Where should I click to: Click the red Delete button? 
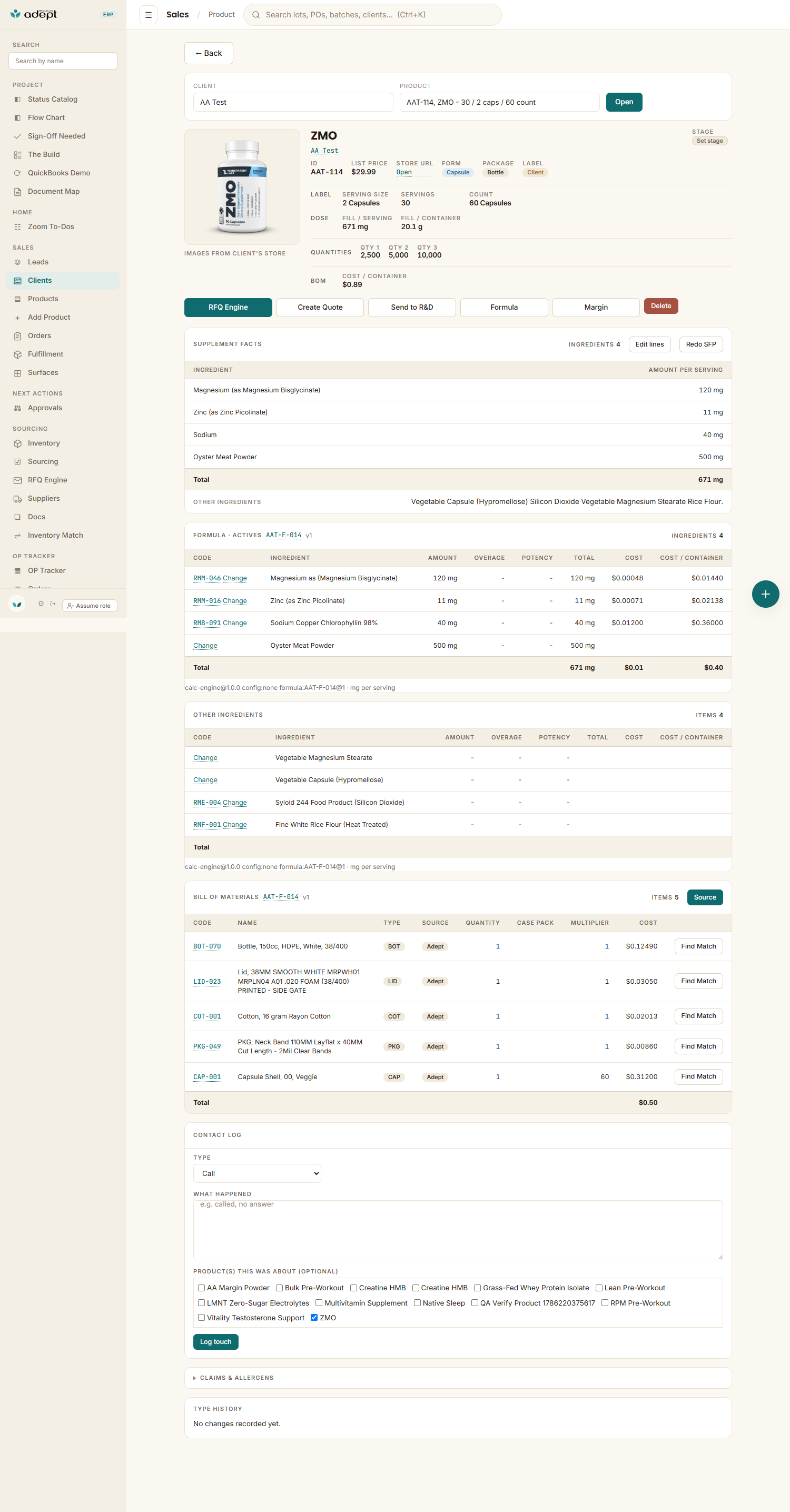[661, 306]
